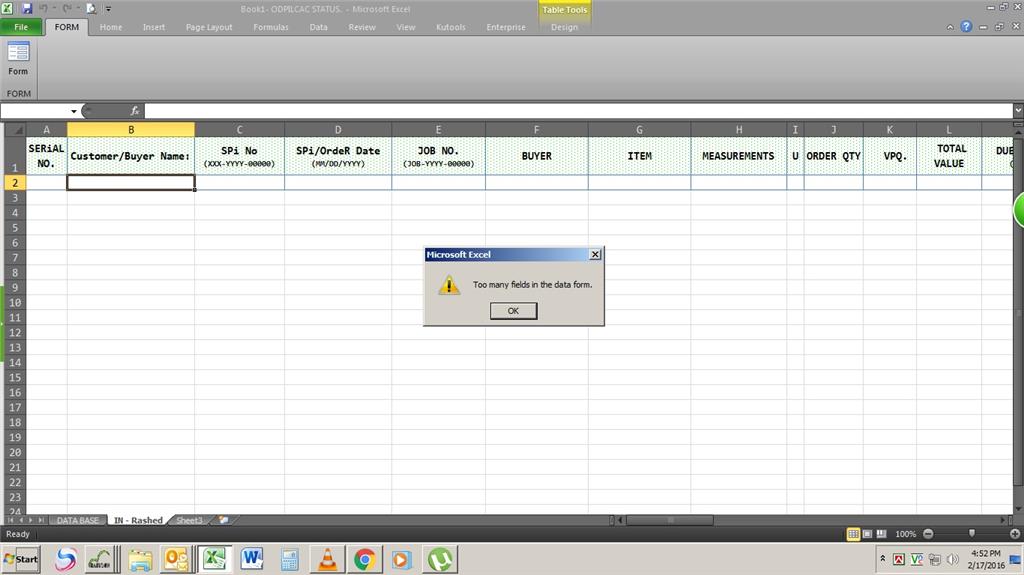The image size is (1024, 575).
Task: Click the 'Customer/Buyer Name:' header cell
Action: click(131, 156)
